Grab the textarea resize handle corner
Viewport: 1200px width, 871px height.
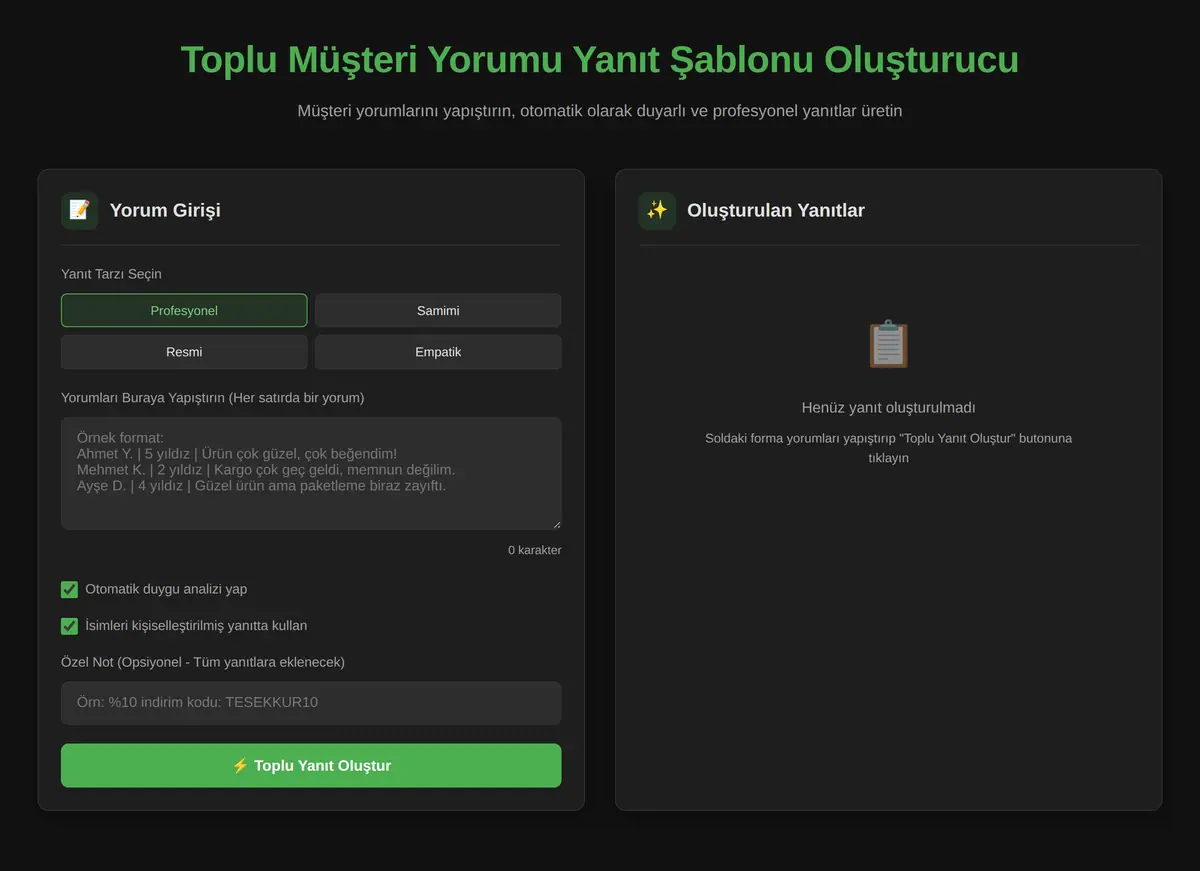click(555, 523)
